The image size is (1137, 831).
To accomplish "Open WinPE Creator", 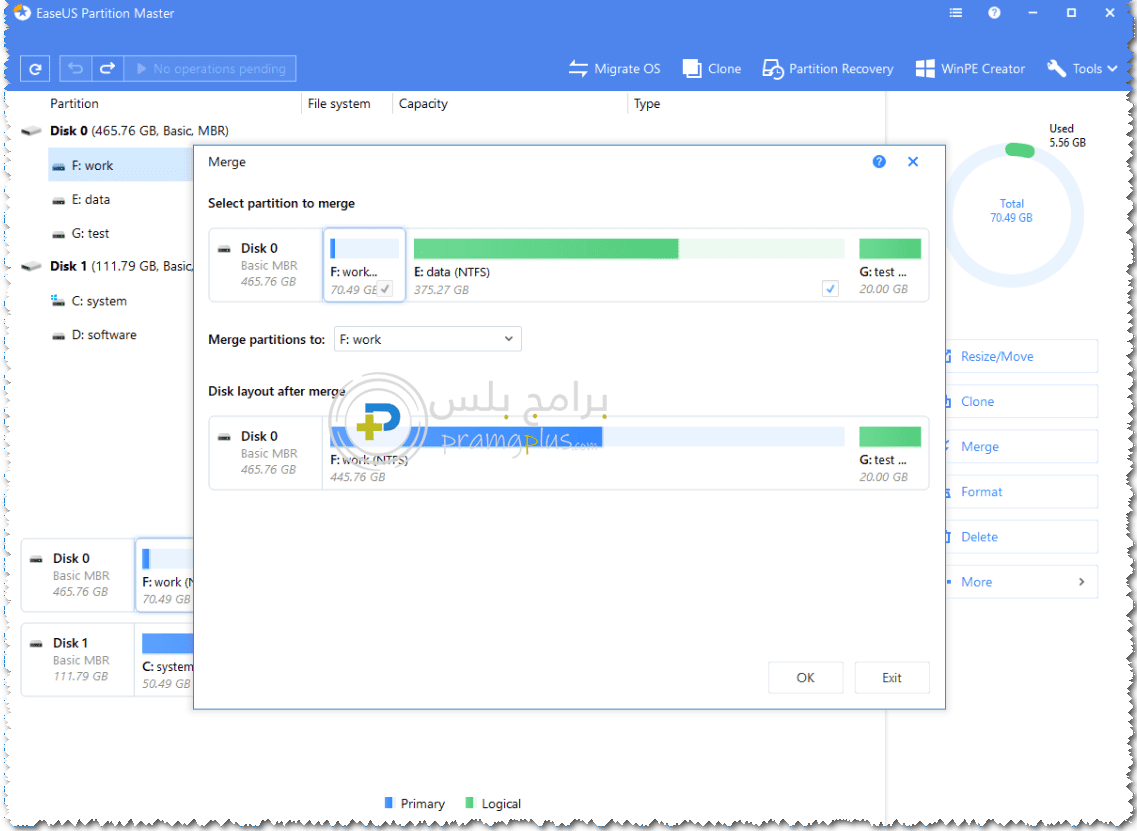I will tap(970, 69).
